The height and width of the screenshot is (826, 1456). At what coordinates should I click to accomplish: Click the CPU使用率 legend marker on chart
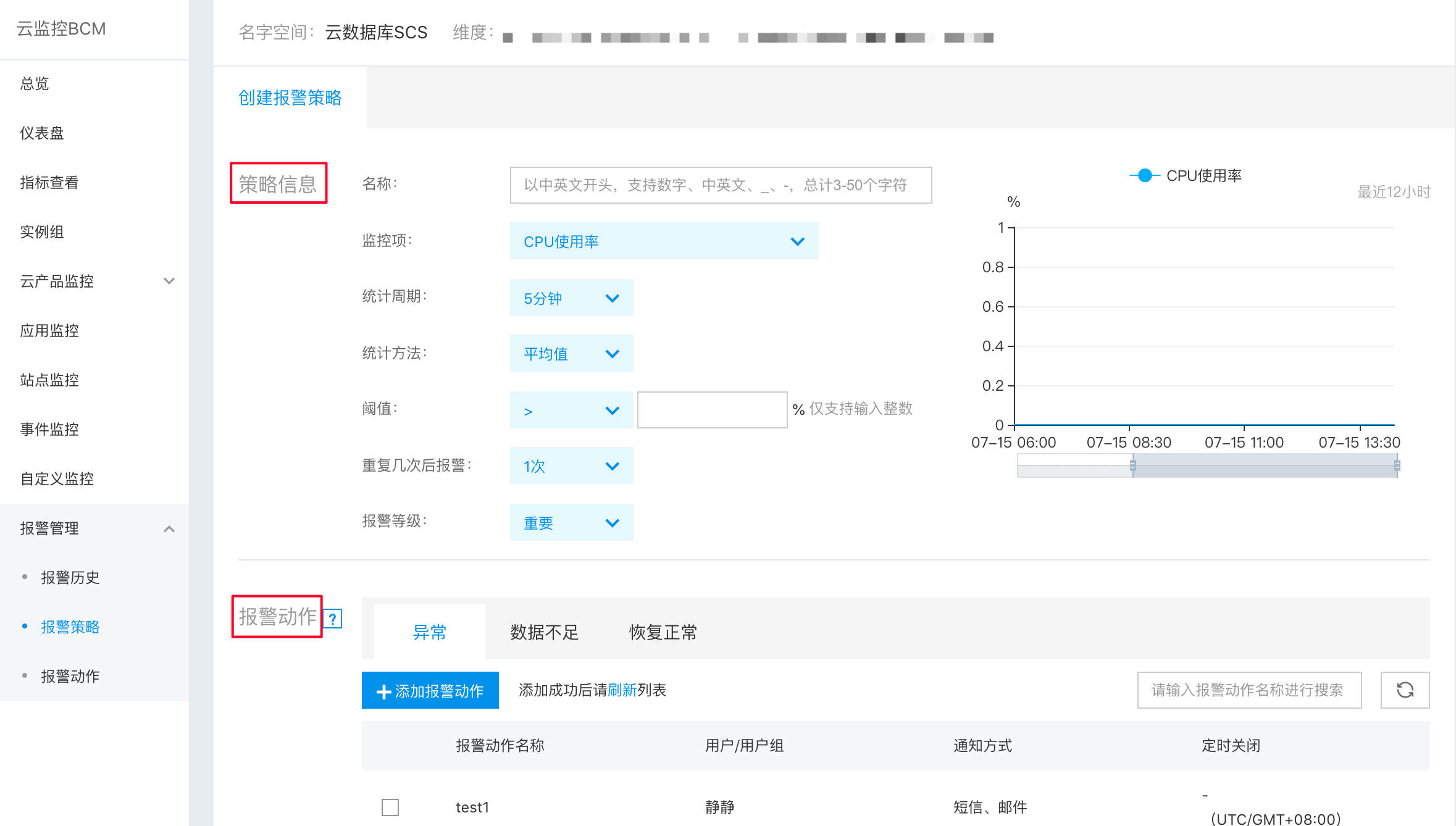click(x=1145, y=175)
